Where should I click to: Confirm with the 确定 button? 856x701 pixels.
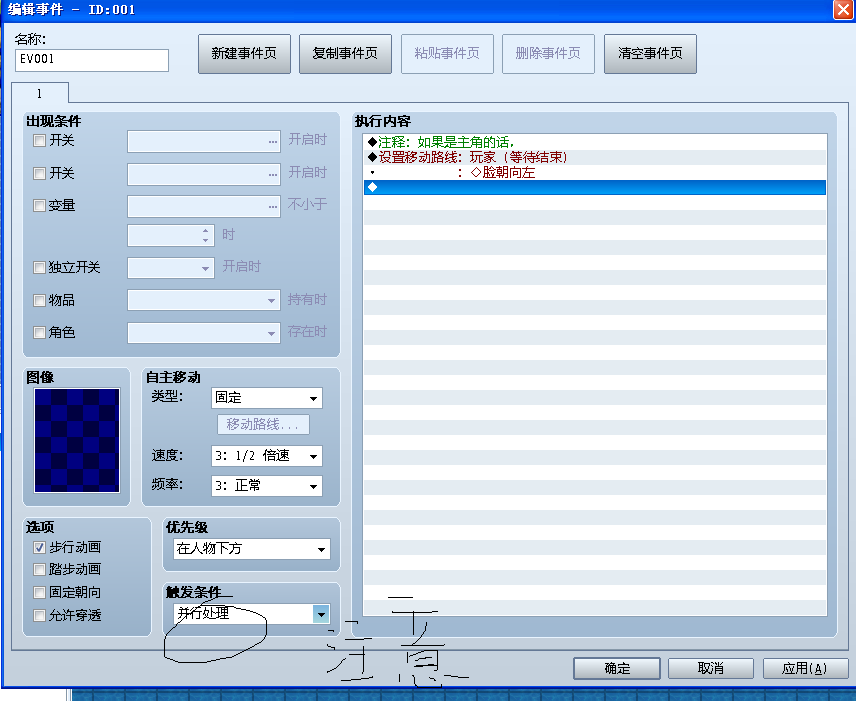point(617,668)
